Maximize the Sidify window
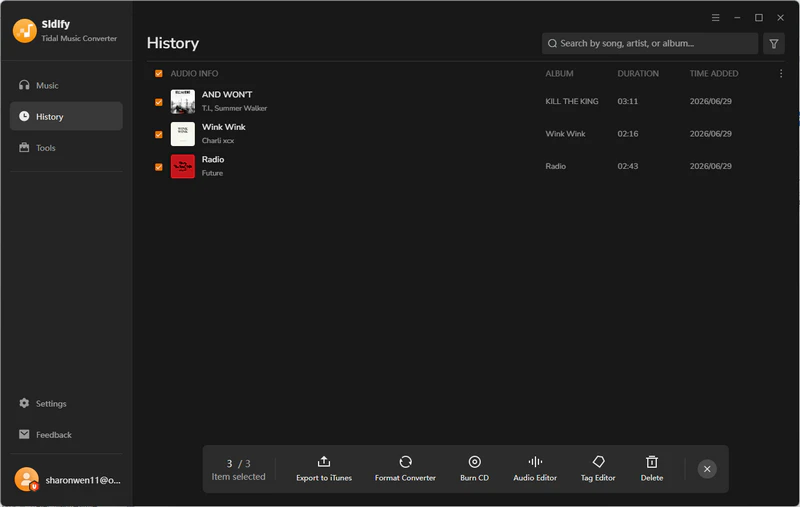This screenshot has width=800, height=507. 759,17
